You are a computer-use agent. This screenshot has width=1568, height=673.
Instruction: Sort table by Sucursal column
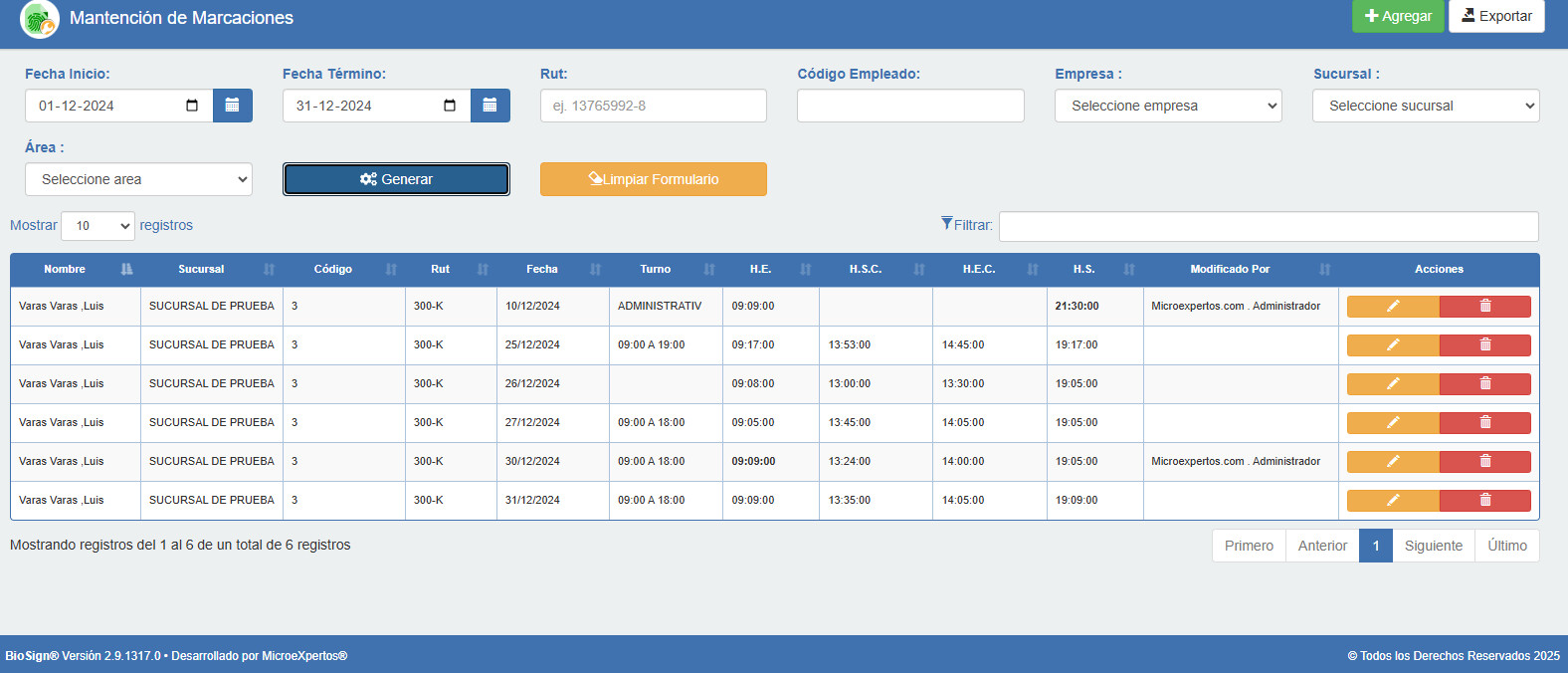[212, 270]
